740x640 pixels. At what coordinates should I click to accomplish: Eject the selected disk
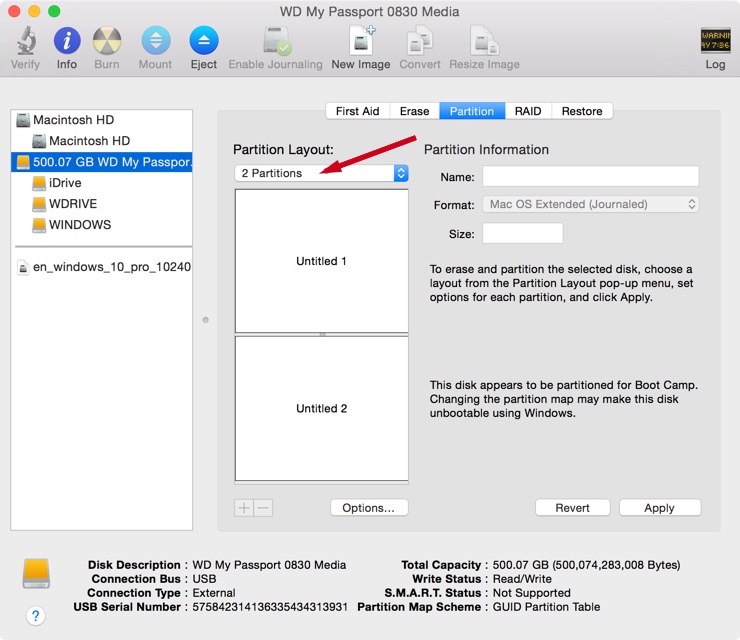(x=203, y=41)
